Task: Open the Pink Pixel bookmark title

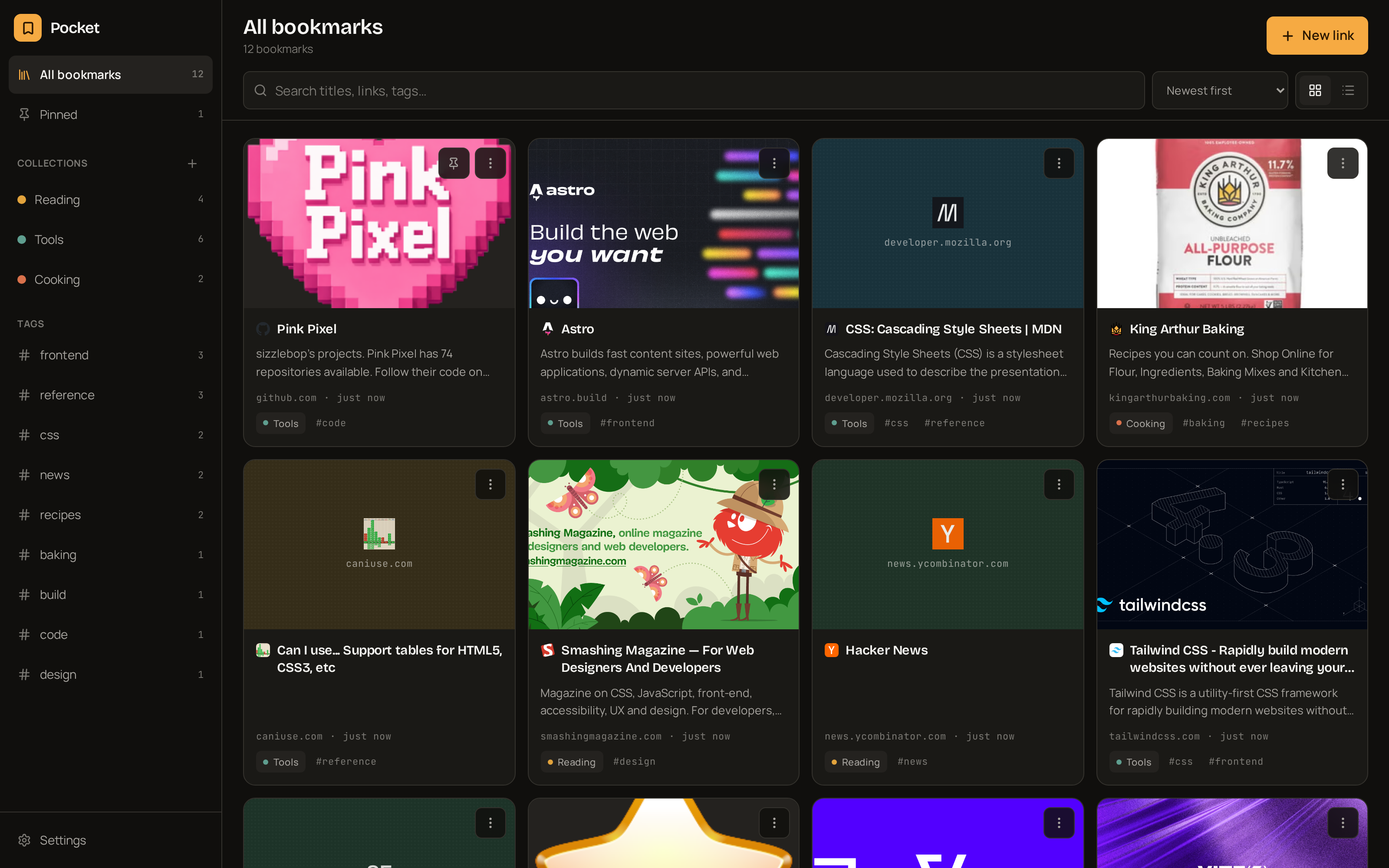Action: [306, 329]
